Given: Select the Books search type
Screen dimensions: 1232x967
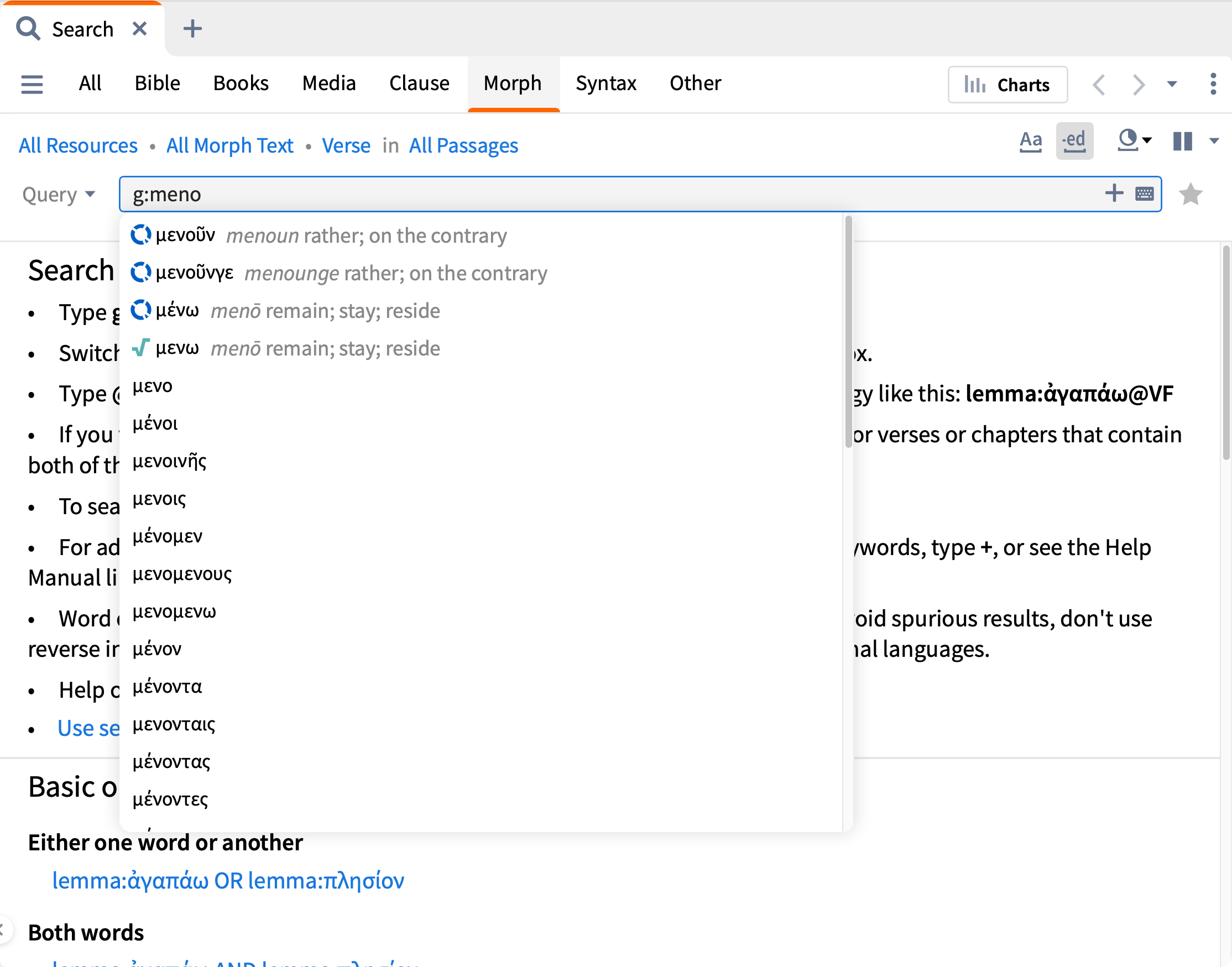Looking at the screenshot, I should tap(241, 83).
